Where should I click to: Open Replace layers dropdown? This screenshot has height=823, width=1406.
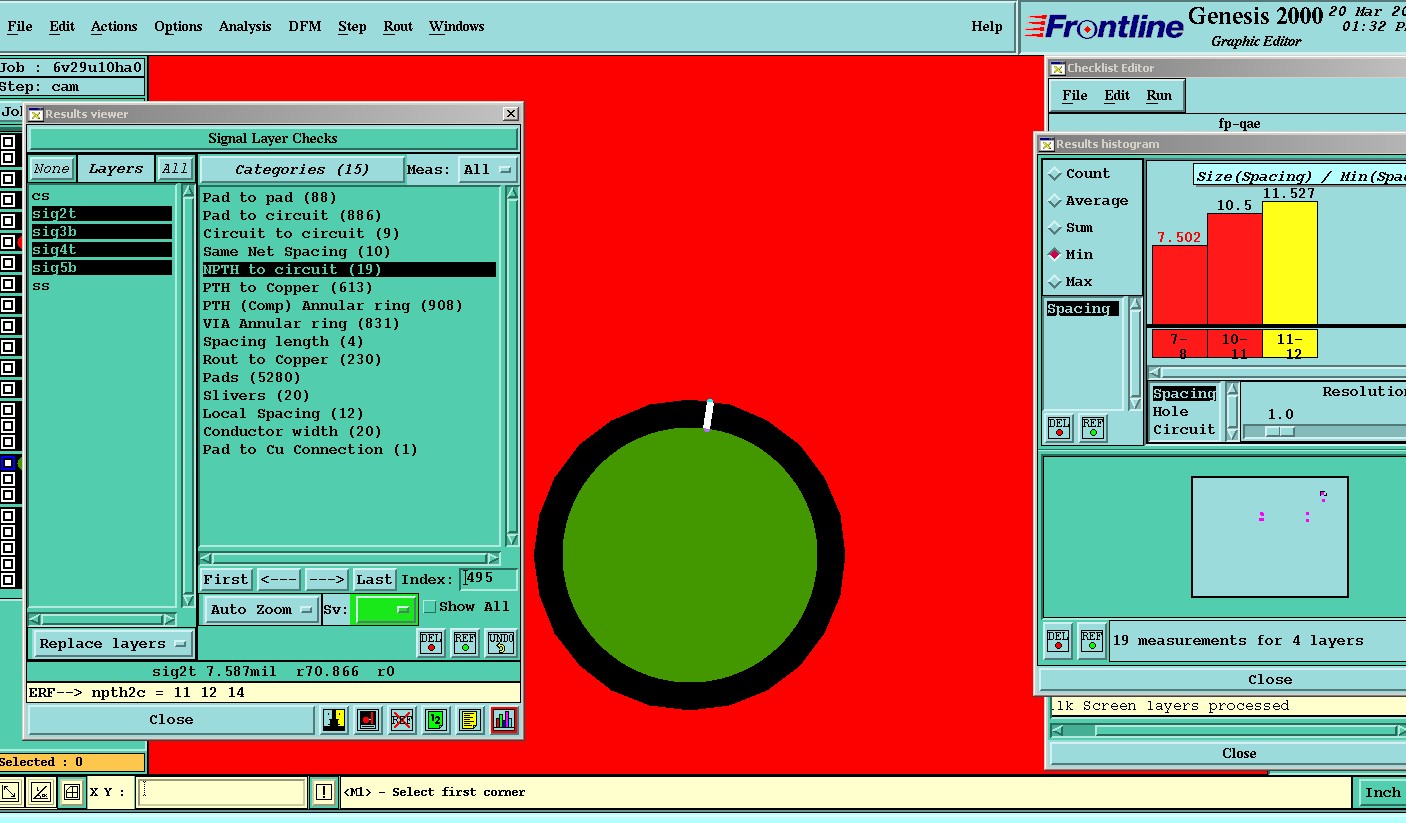pyautogui.click(x=113, y=643)
